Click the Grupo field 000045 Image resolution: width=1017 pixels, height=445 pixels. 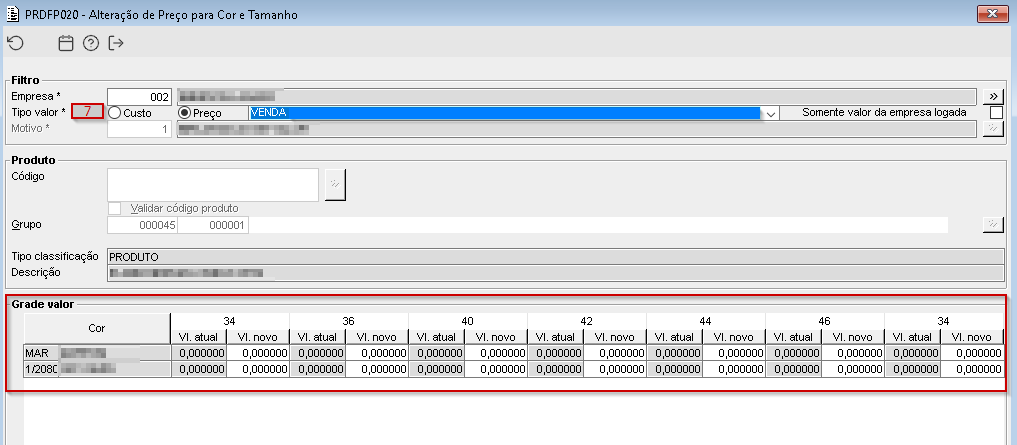(x=143, y=225)
